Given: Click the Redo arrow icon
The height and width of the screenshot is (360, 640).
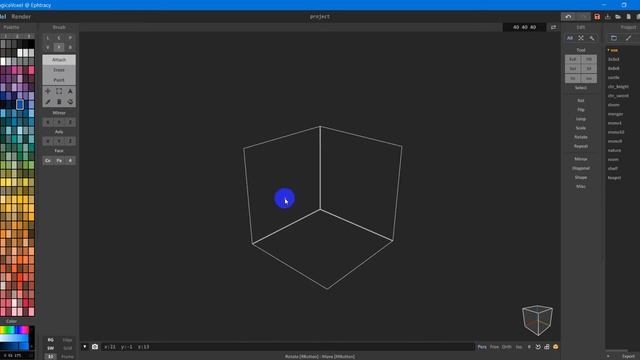Looking at the screenshot, I should click(583, 17).
